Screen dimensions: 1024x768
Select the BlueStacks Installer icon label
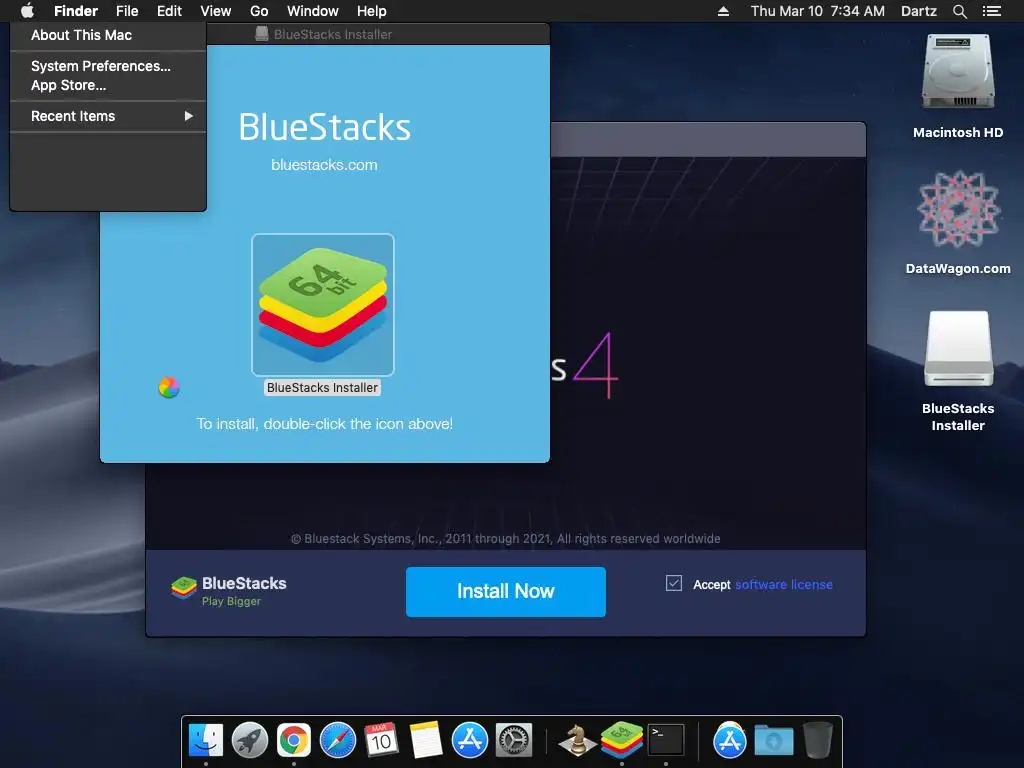(x=322, y=387)
